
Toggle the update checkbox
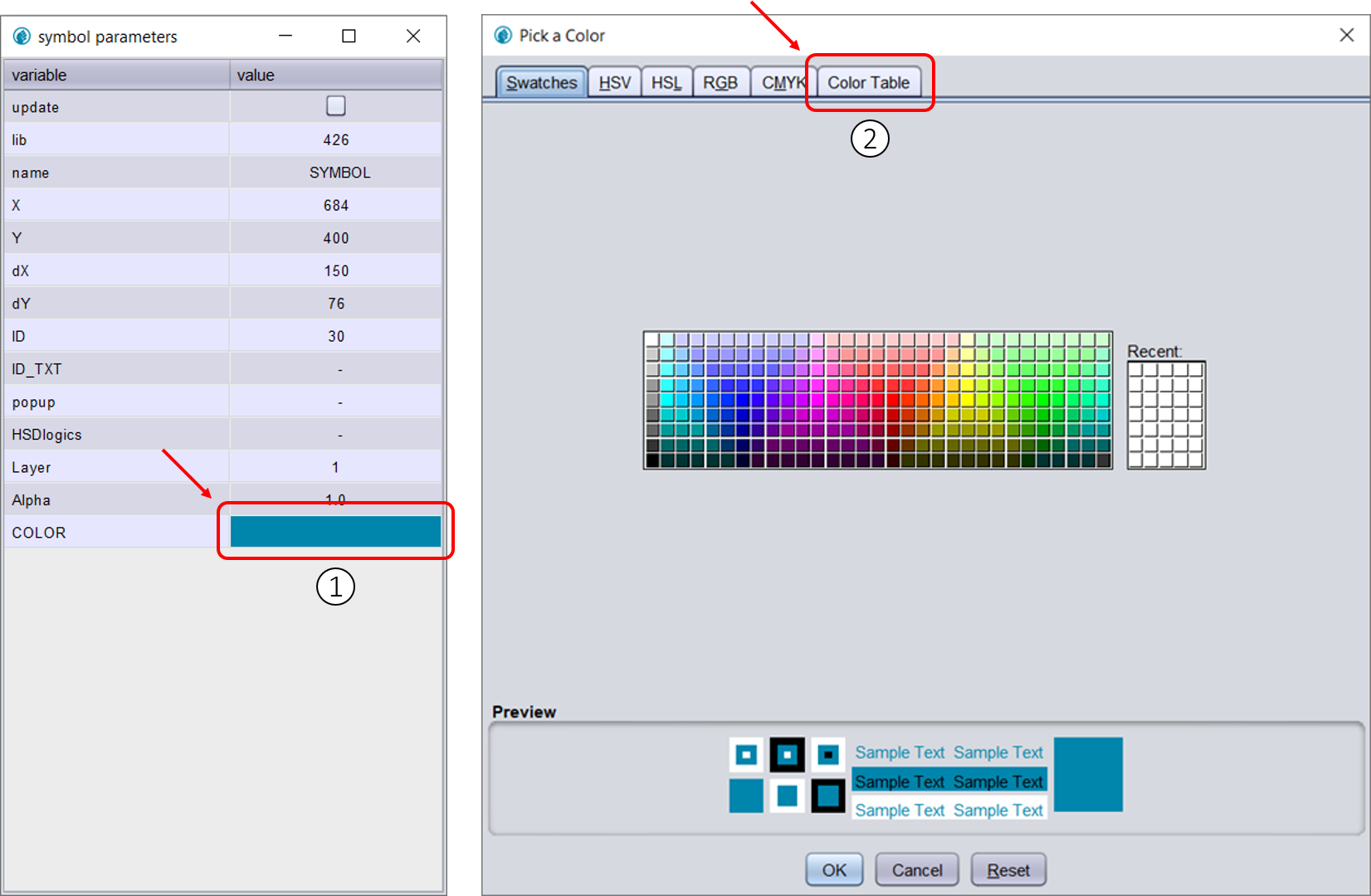click(x=335, y=106)
